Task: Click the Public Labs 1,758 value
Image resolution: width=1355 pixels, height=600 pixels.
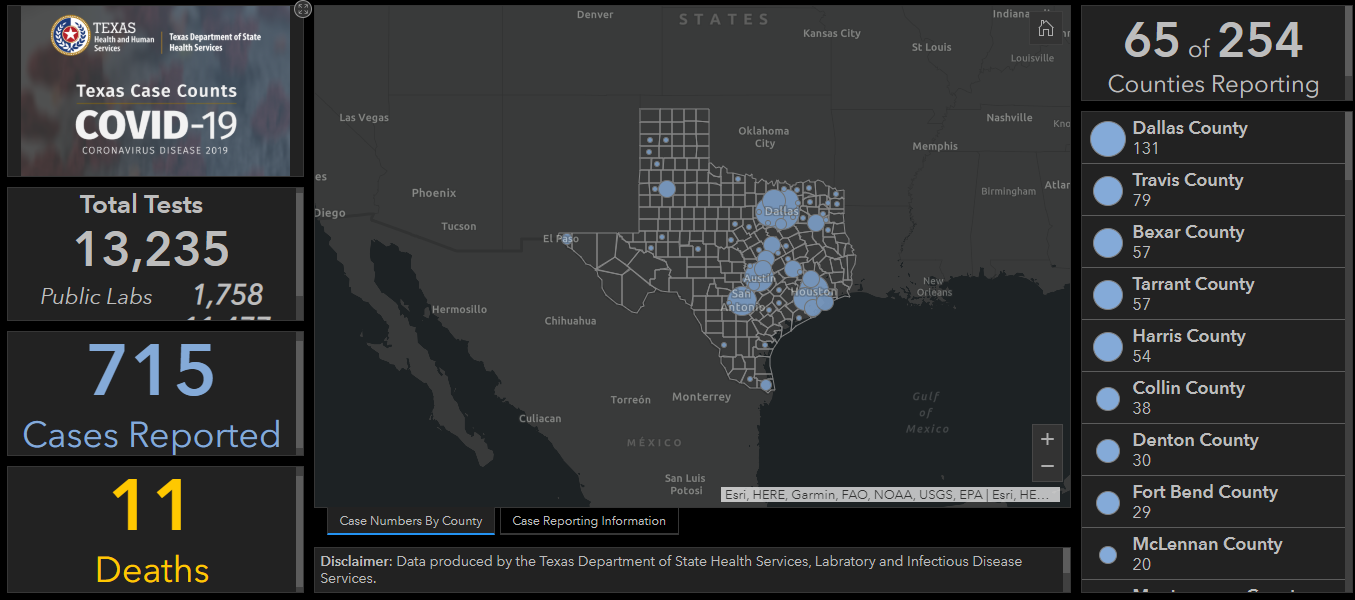Action: [x=228, y=295]
